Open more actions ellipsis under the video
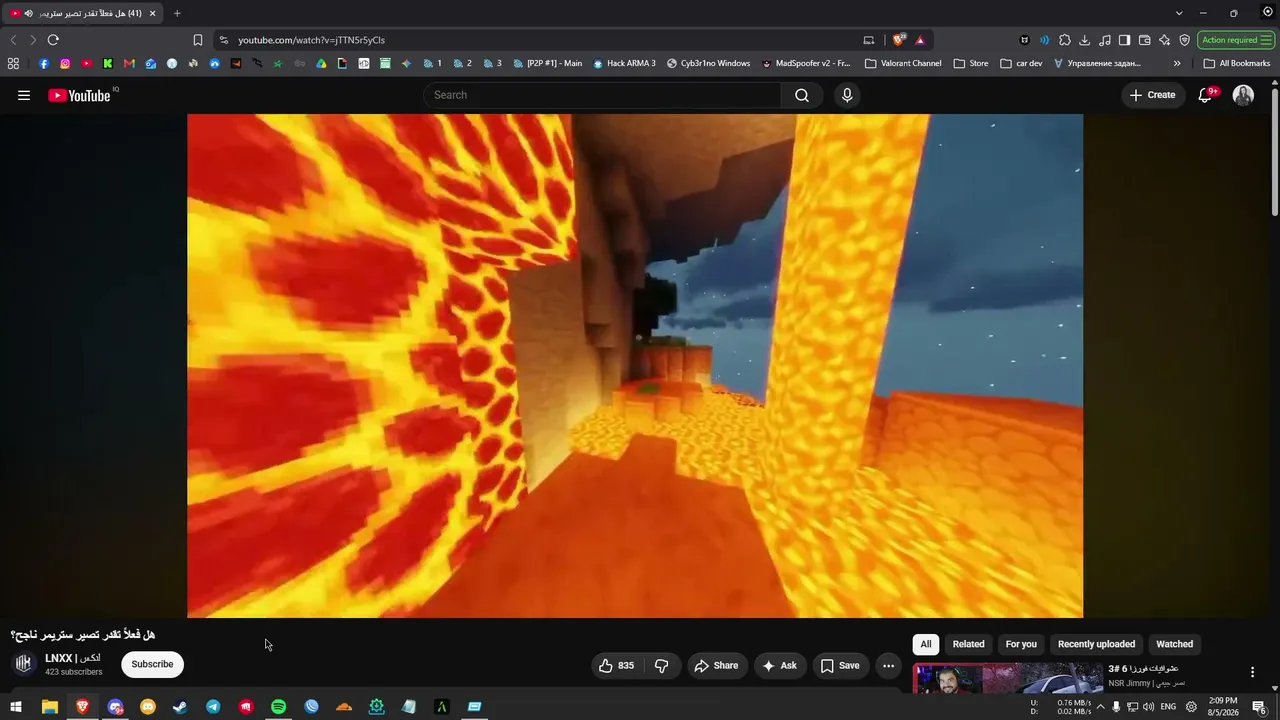1280x720 pixels. pyautogui.click(x=888, y=665)
